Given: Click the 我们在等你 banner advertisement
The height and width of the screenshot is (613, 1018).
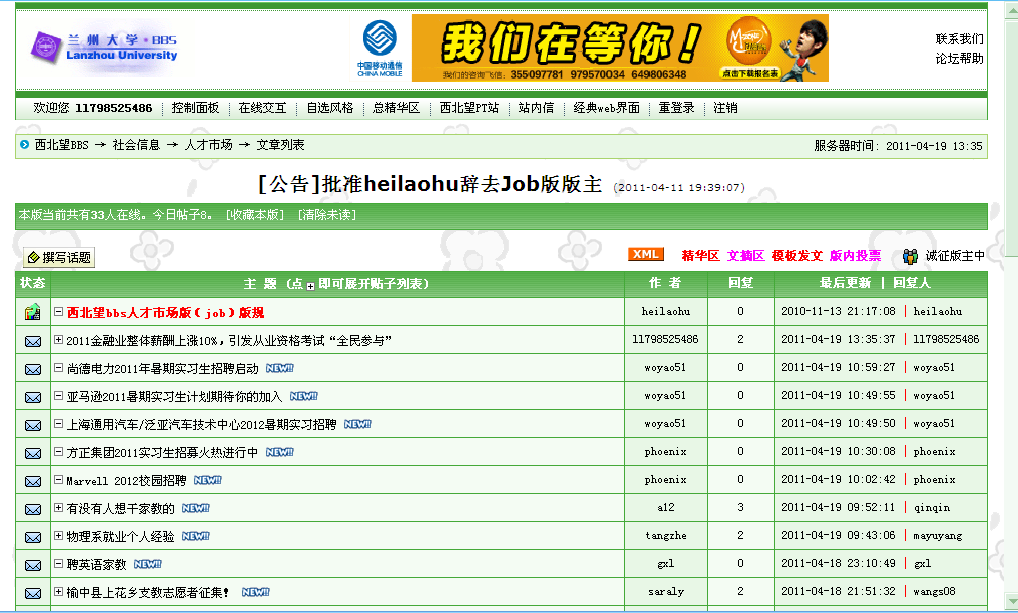Looking at the screenshot, I should [x=620, y=48].
